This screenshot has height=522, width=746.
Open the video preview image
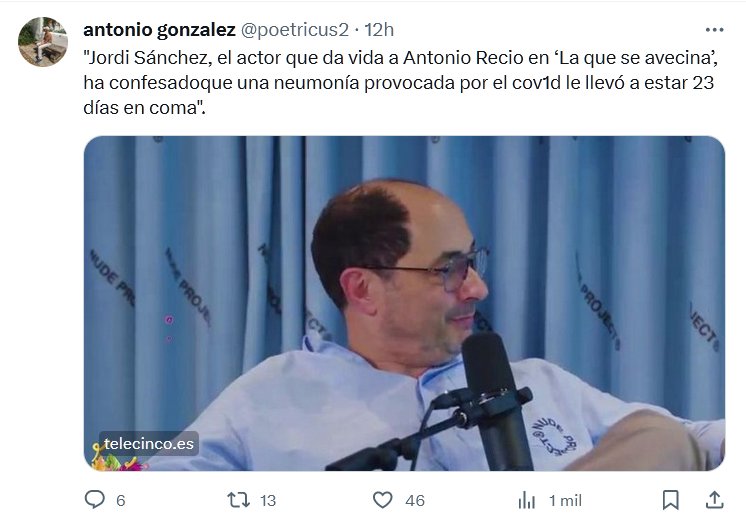404,304
